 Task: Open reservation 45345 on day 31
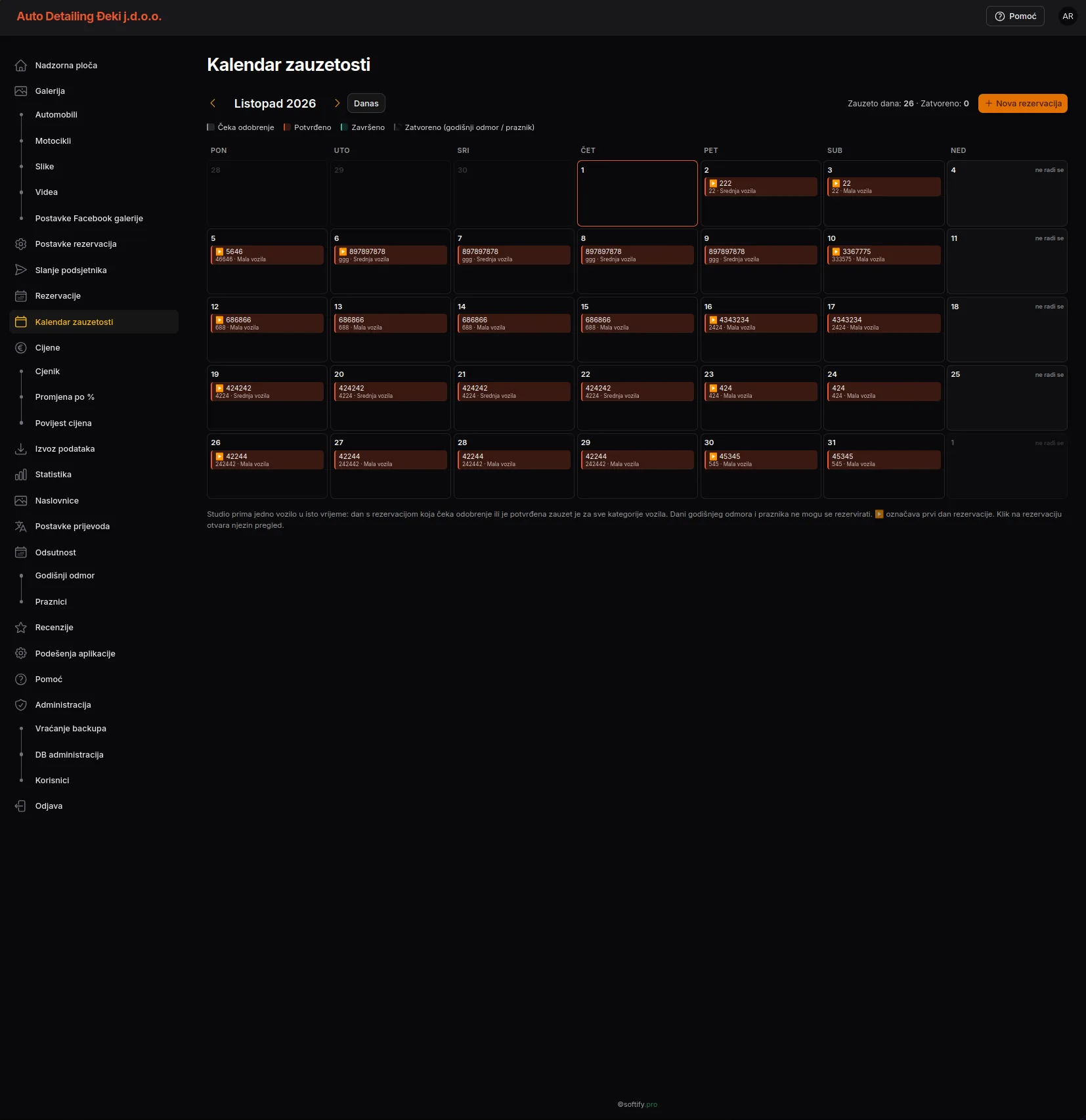tap(884, 460)
